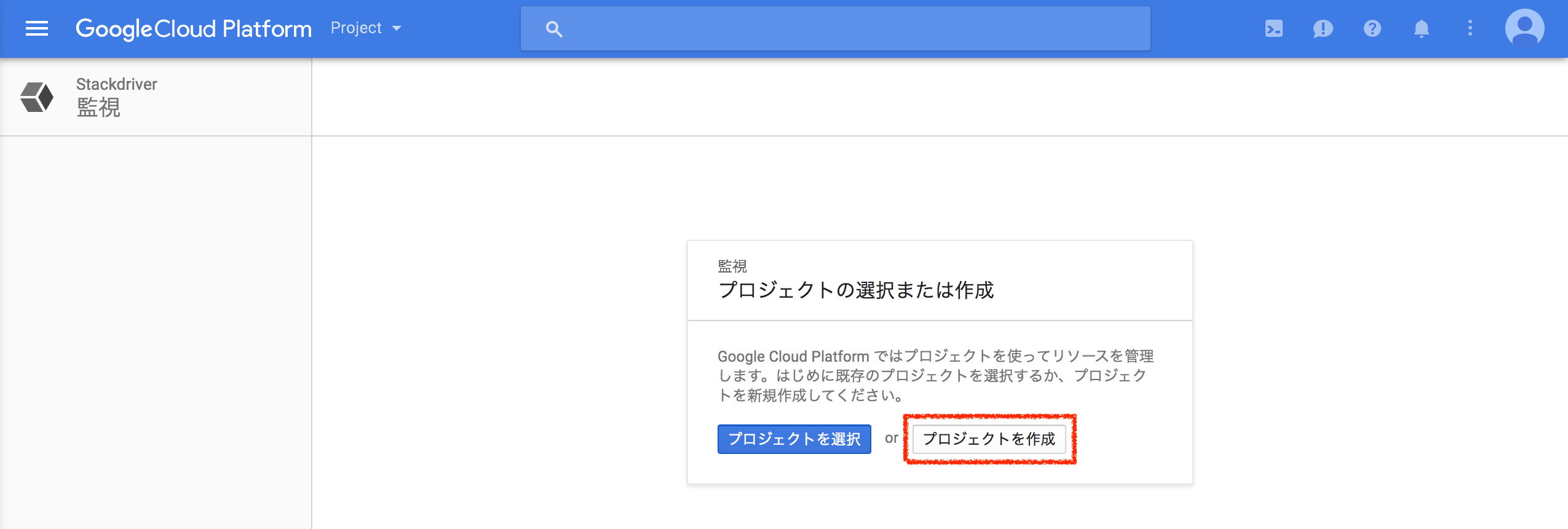Click the Google Cloud Platform logo
Image resolution: width=1568 pixels, height=529 pixels.
(x=194, y=29)
